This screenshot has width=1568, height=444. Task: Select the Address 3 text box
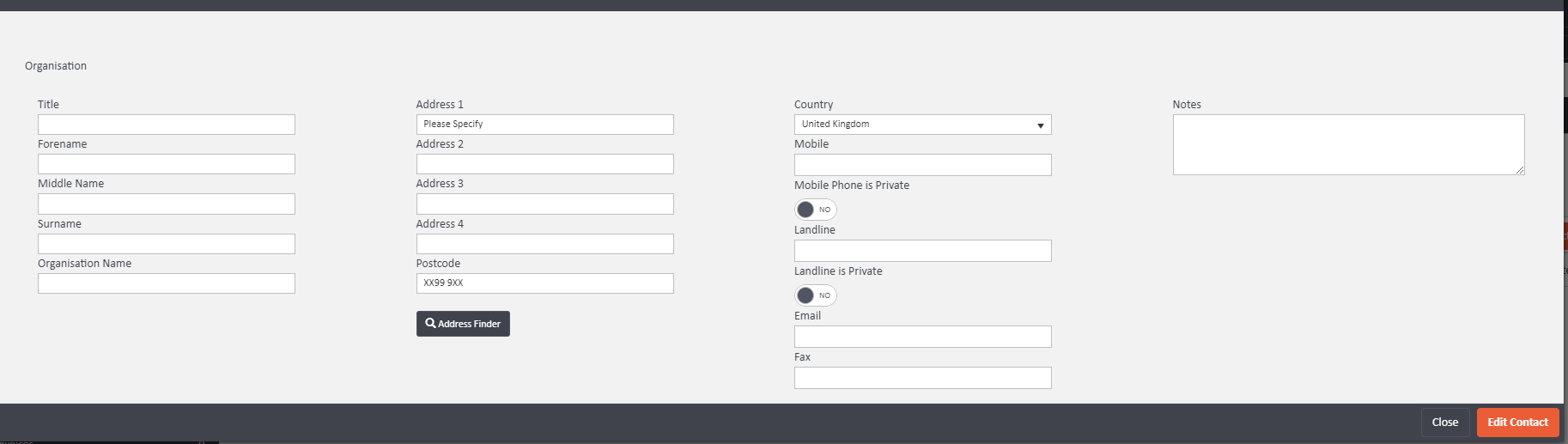coord(544,204)
